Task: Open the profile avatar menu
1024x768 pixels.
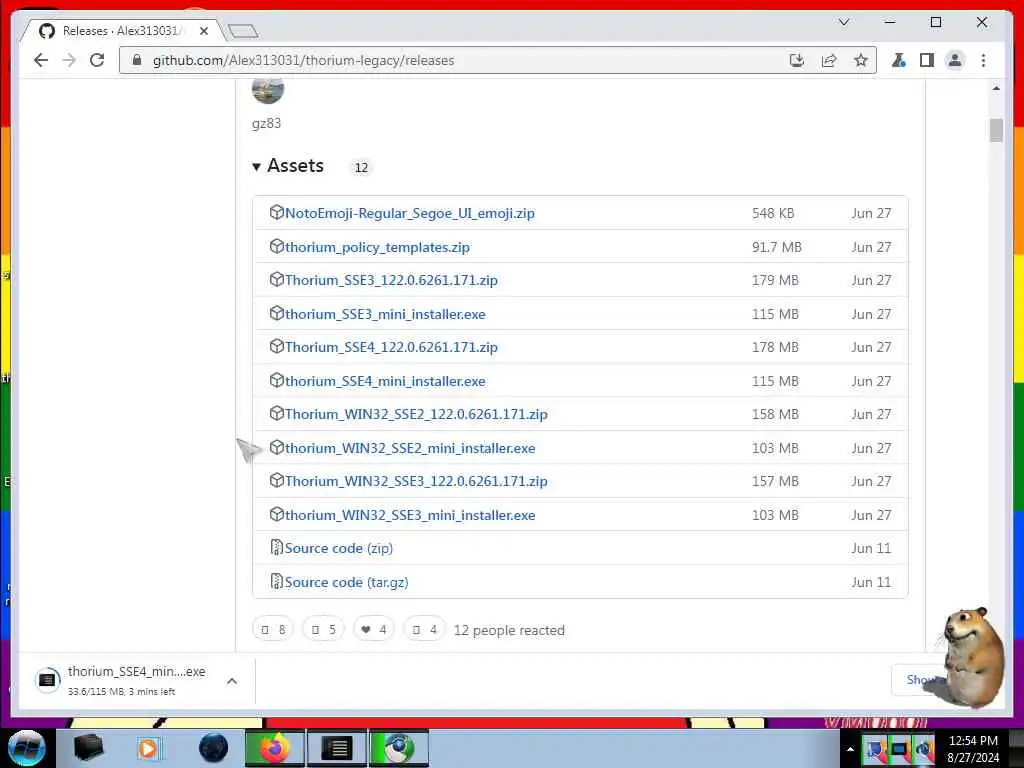Action: [955, 61]
